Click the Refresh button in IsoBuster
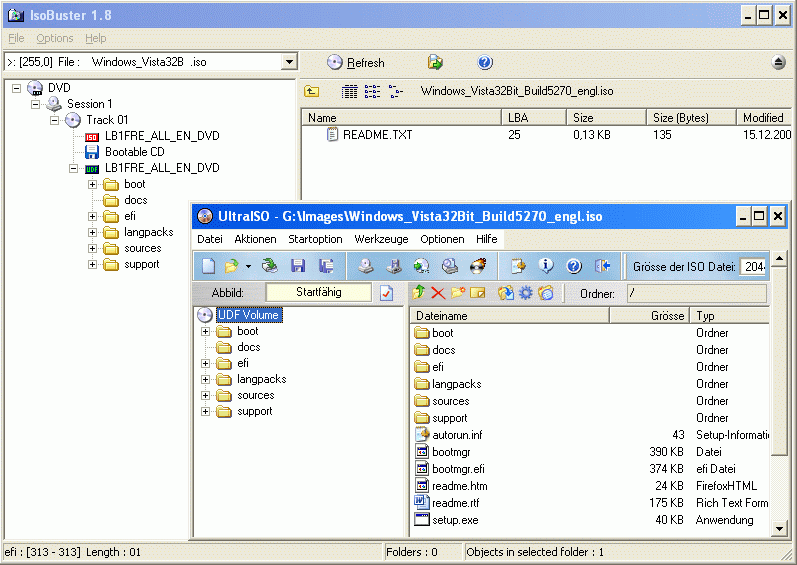Screen dimensions: 797x565 (355, 62)
